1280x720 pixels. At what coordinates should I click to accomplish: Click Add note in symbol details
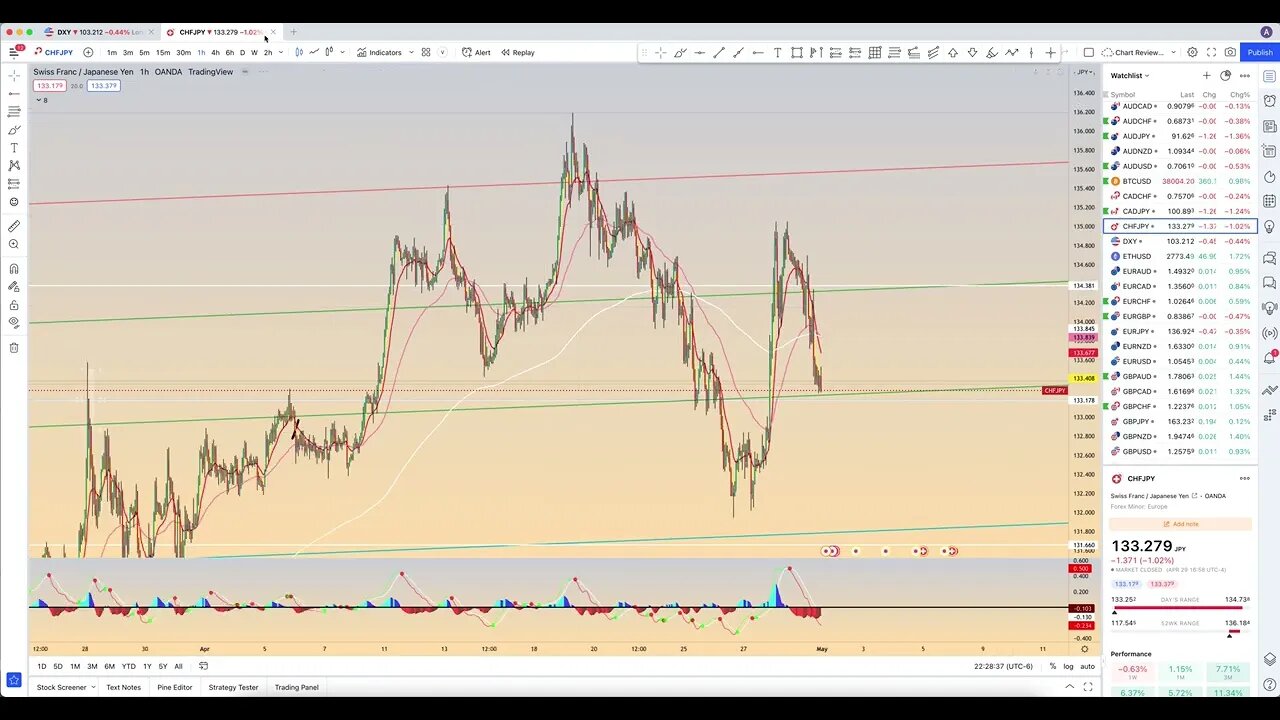click(x=1181, y=524)
